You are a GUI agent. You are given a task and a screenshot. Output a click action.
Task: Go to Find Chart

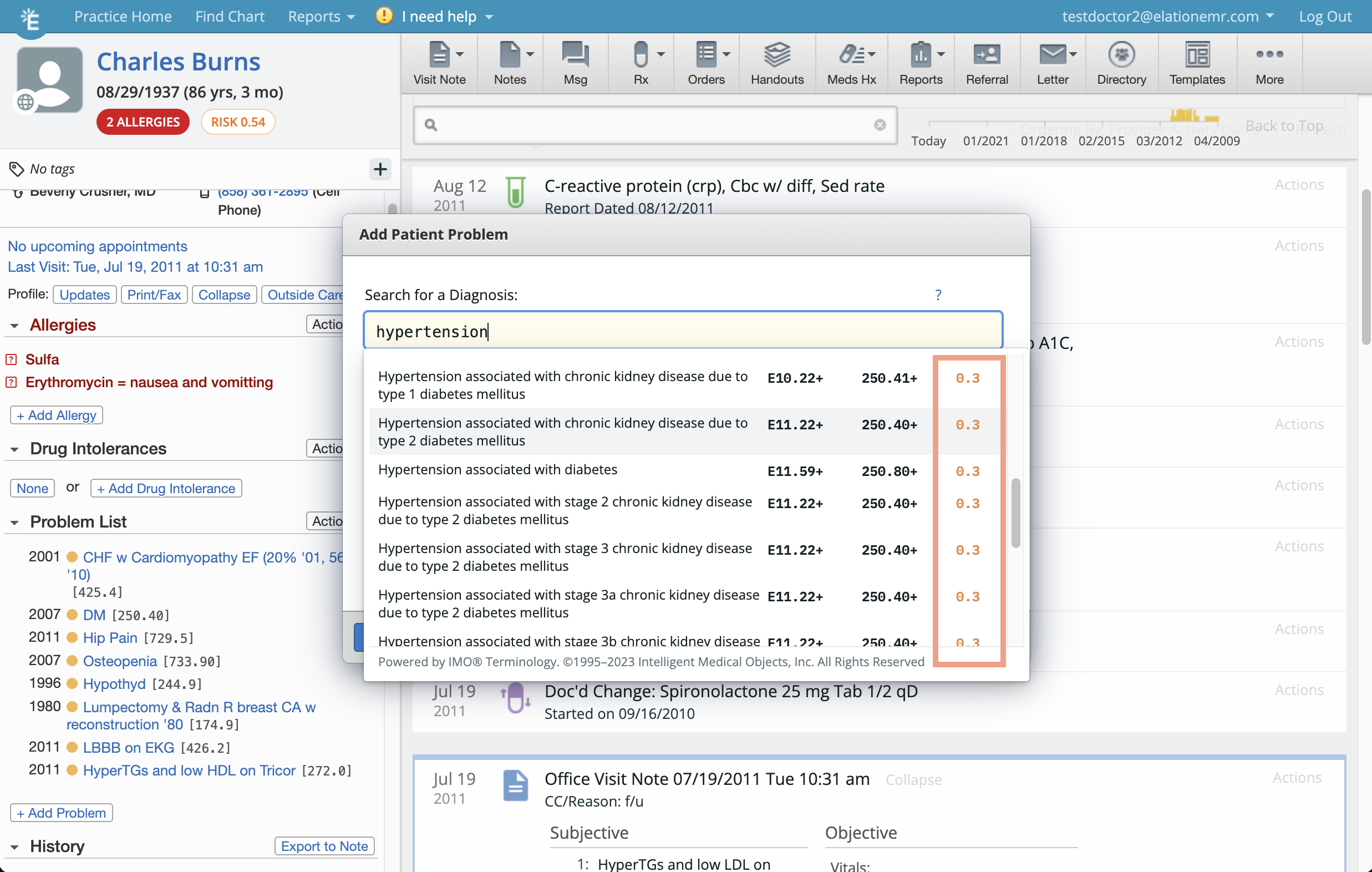230,16
